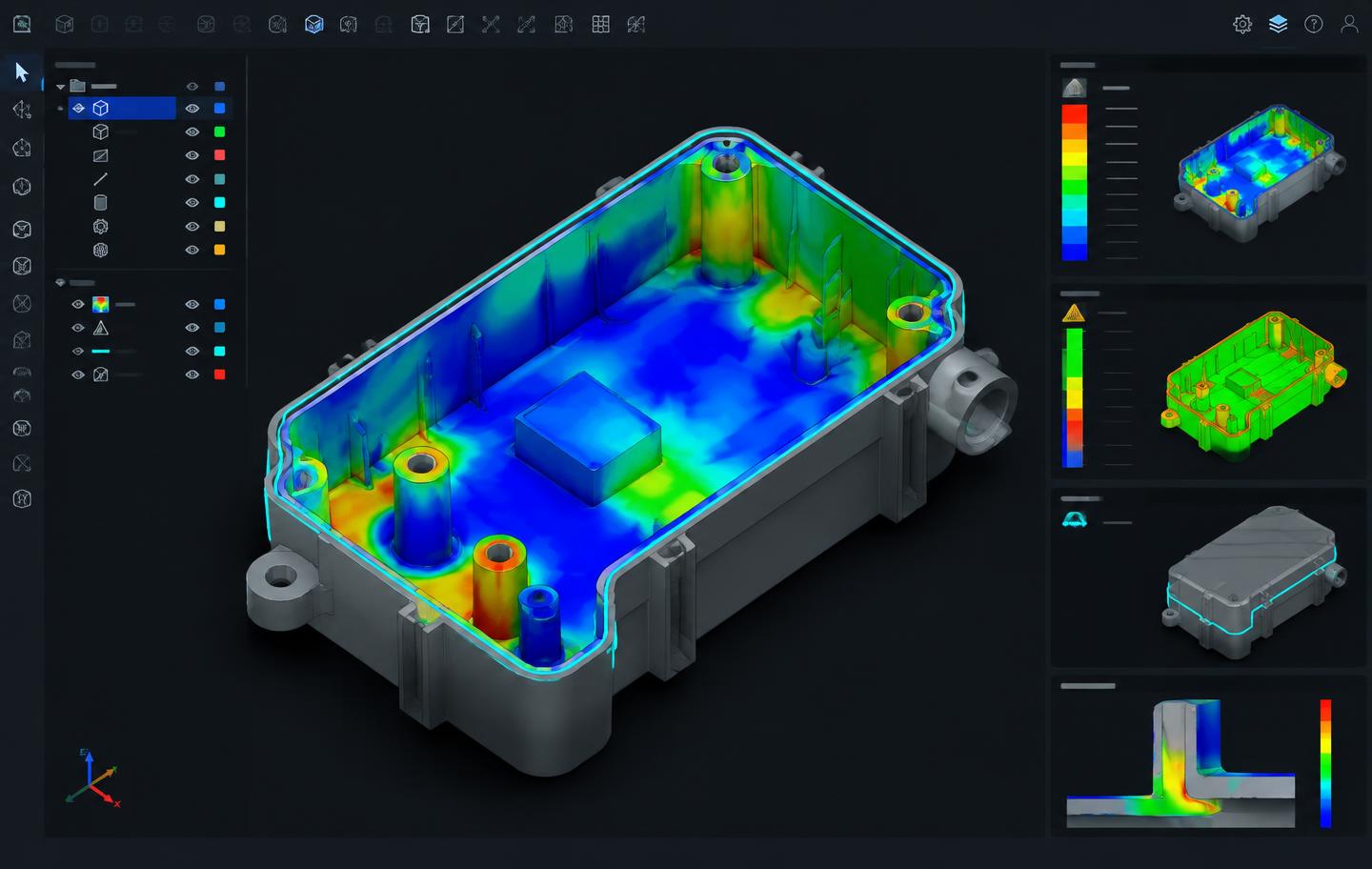
Task: Click the folder icon in the model tree
Action: [x=78, y=86]
